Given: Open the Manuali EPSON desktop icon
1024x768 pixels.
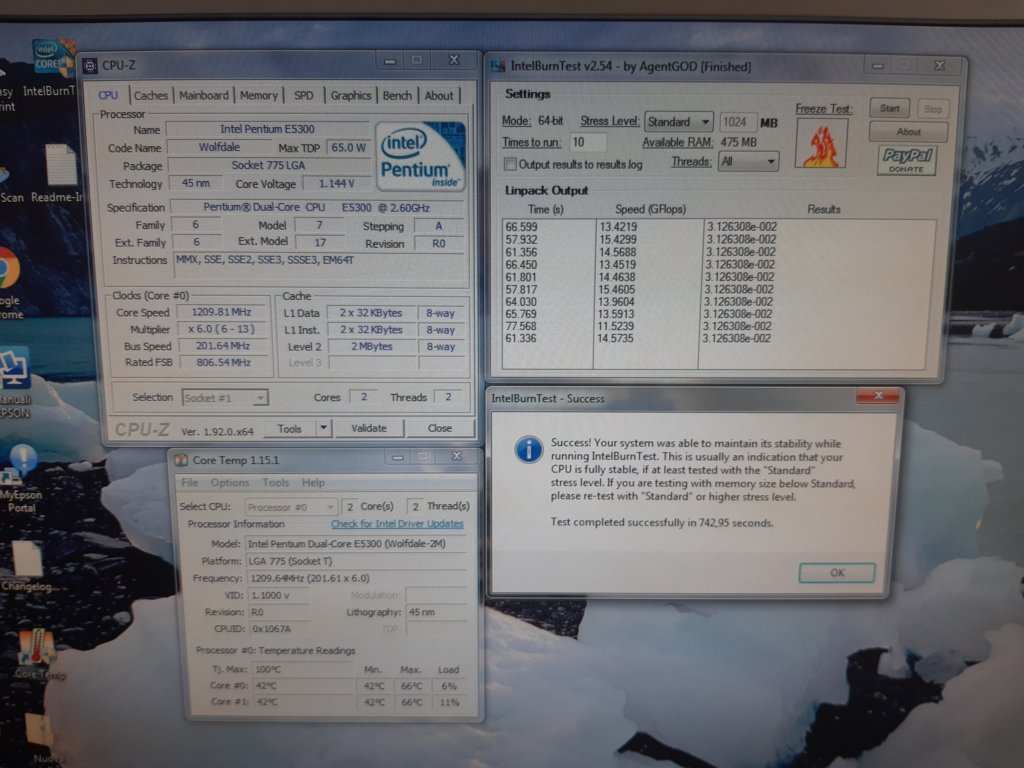Looking at the screenshot, I should 14,382.
